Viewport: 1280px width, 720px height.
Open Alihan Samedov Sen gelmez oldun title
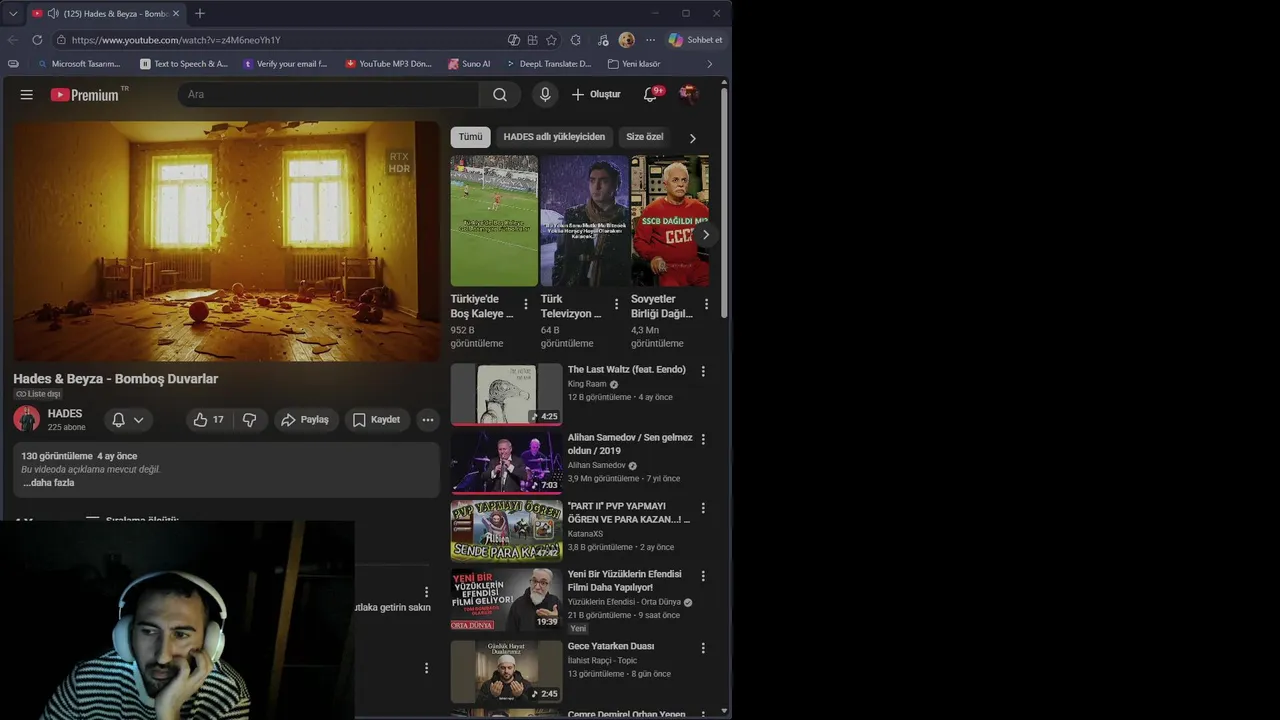tap(630, 444)
